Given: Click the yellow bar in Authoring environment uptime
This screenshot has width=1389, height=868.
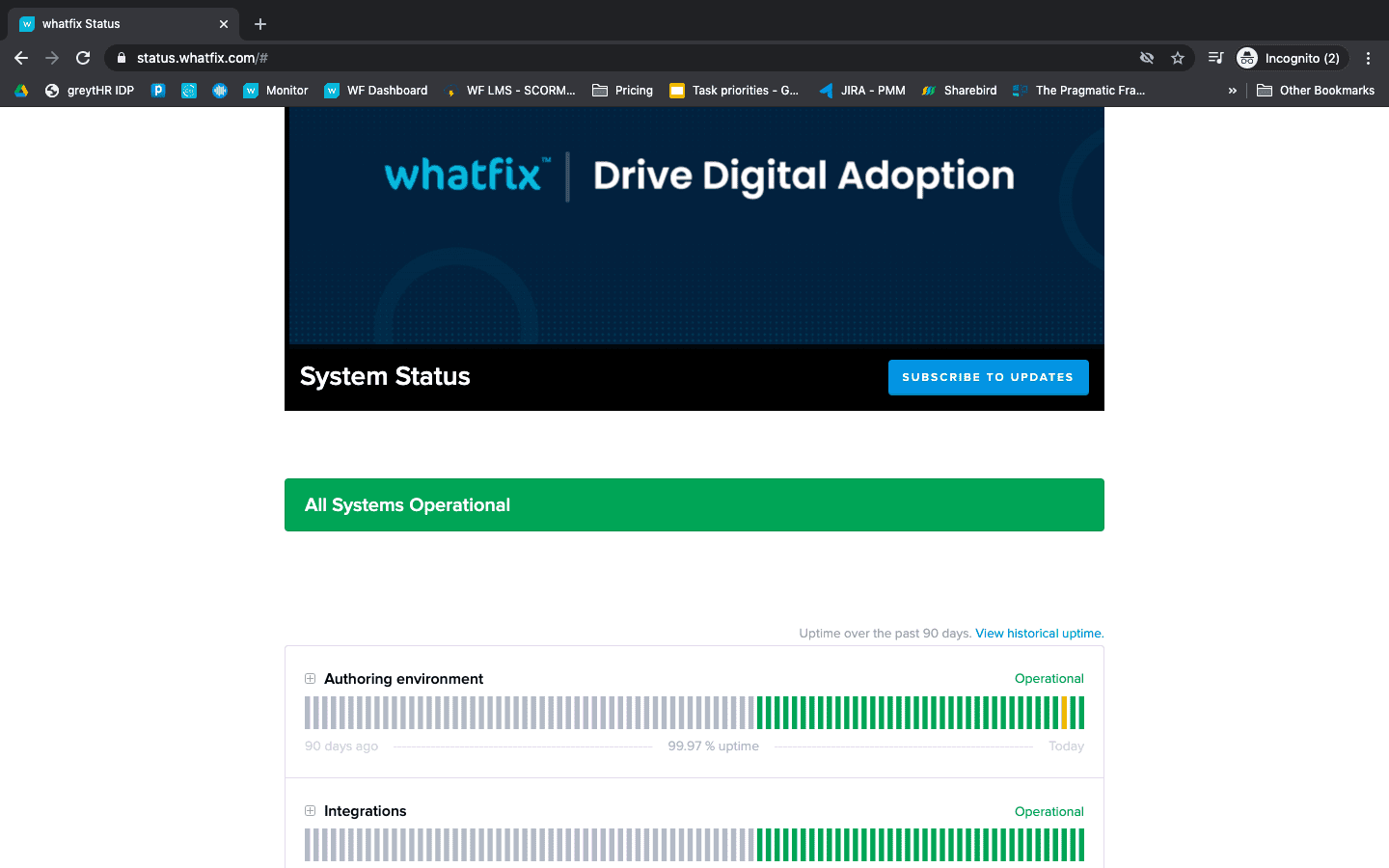Looking at the screenshot, I should [1064, 713].
